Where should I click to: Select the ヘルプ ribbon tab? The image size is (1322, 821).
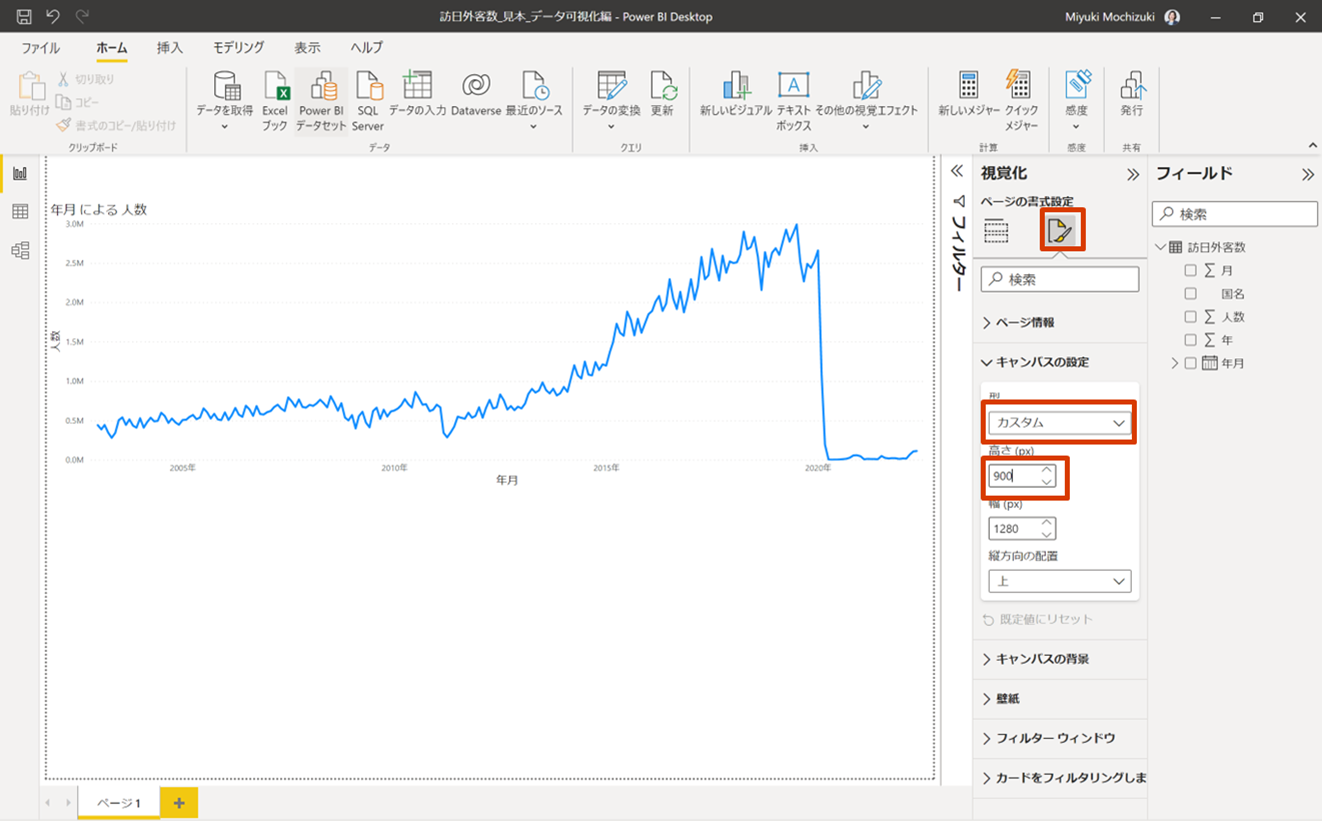coord(366,48)
